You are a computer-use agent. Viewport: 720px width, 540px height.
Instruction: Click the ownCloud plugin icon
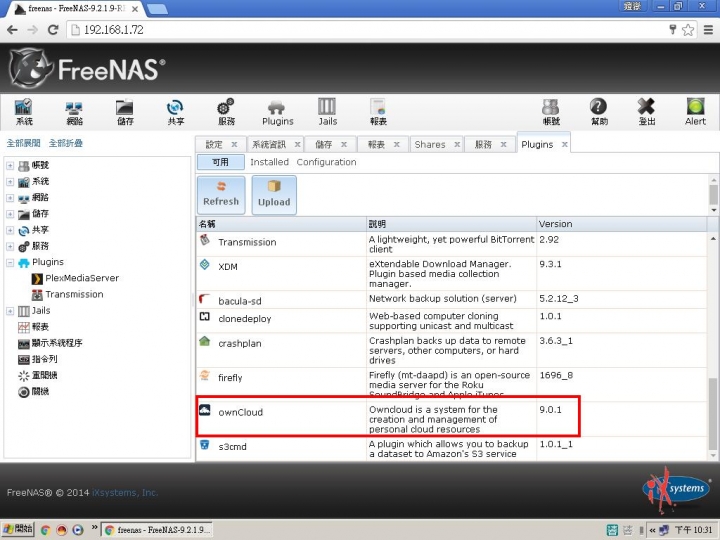[x=205, y=410]
